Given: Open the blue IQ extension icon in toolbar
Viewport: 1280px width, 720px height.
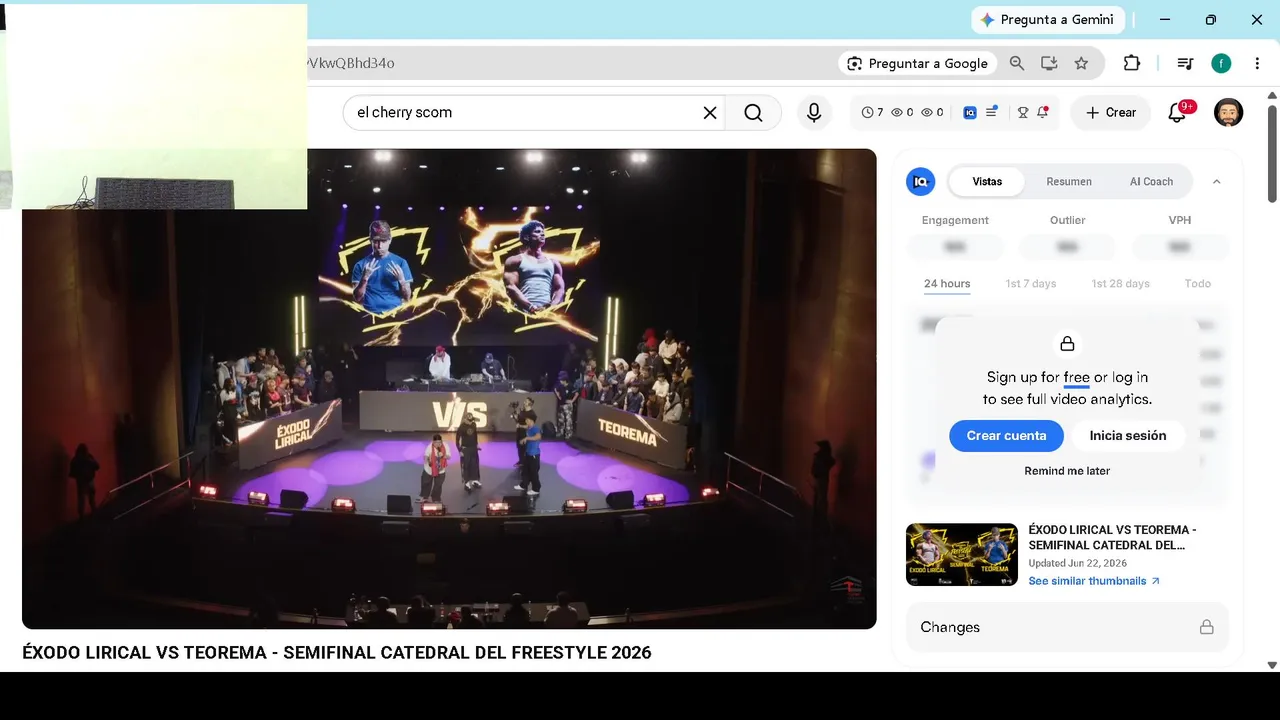Looking at the screenshot, I should coord(969,113).
